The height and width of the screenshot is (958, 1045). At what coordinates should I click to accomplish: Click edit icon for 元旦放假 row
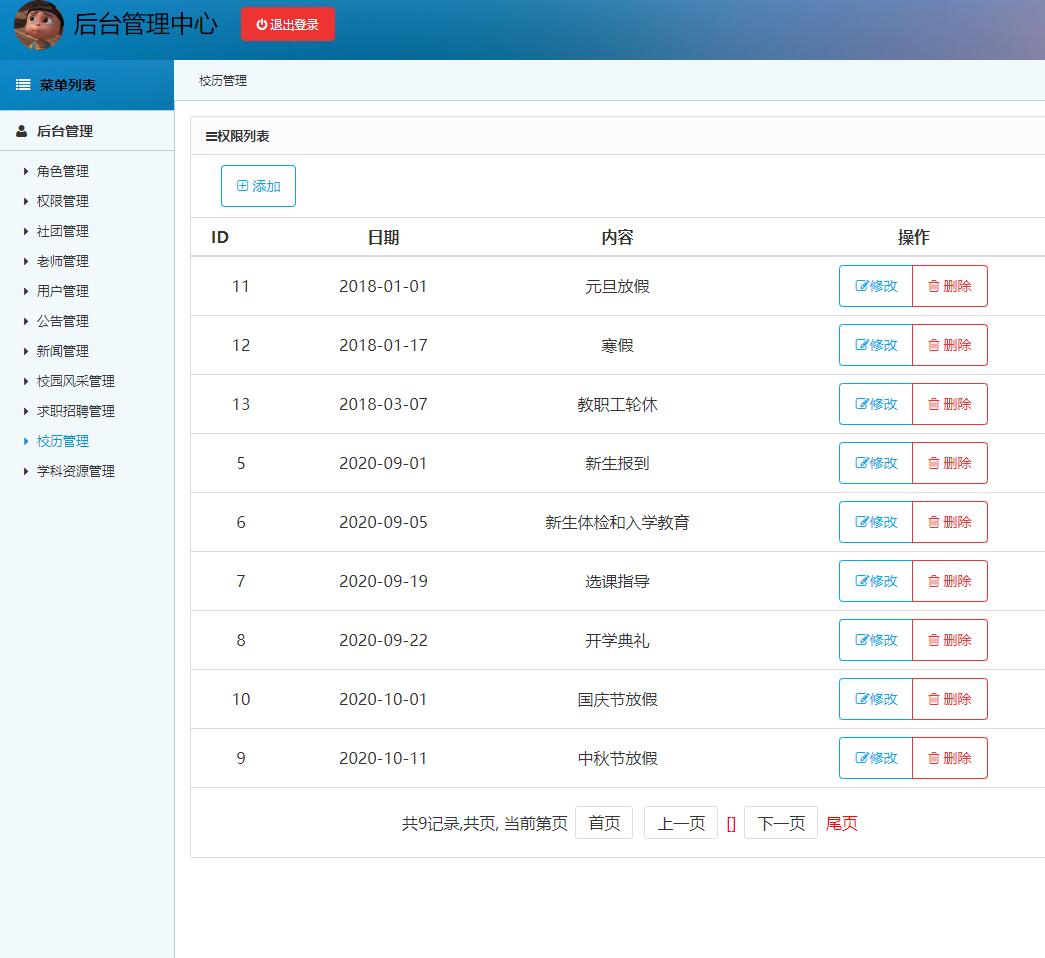click(862, 286)
